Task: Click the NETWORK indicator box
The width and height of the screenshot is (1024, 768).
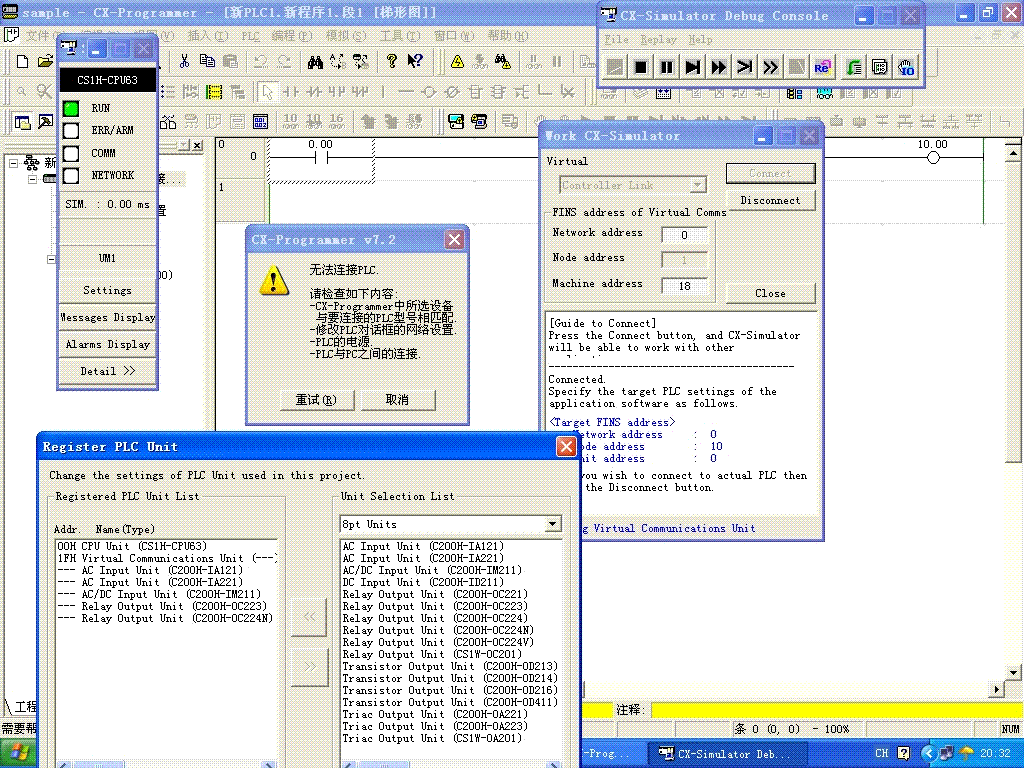Action: 71,176
